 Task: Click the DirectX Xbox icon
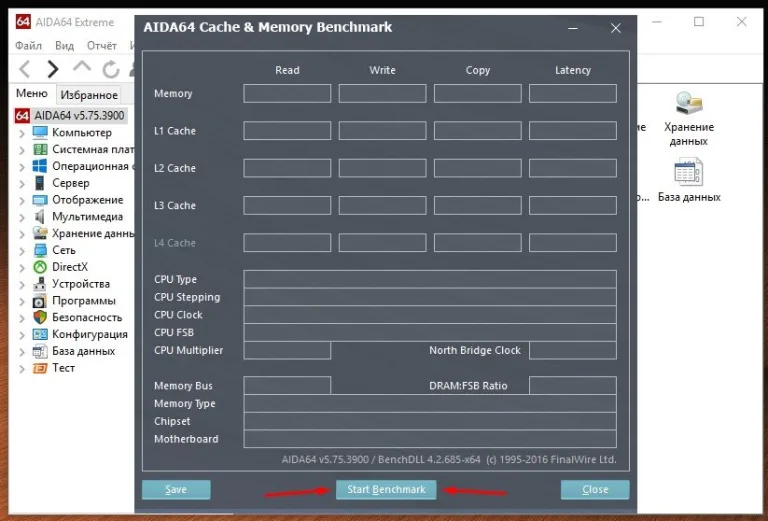pos(40,267)
